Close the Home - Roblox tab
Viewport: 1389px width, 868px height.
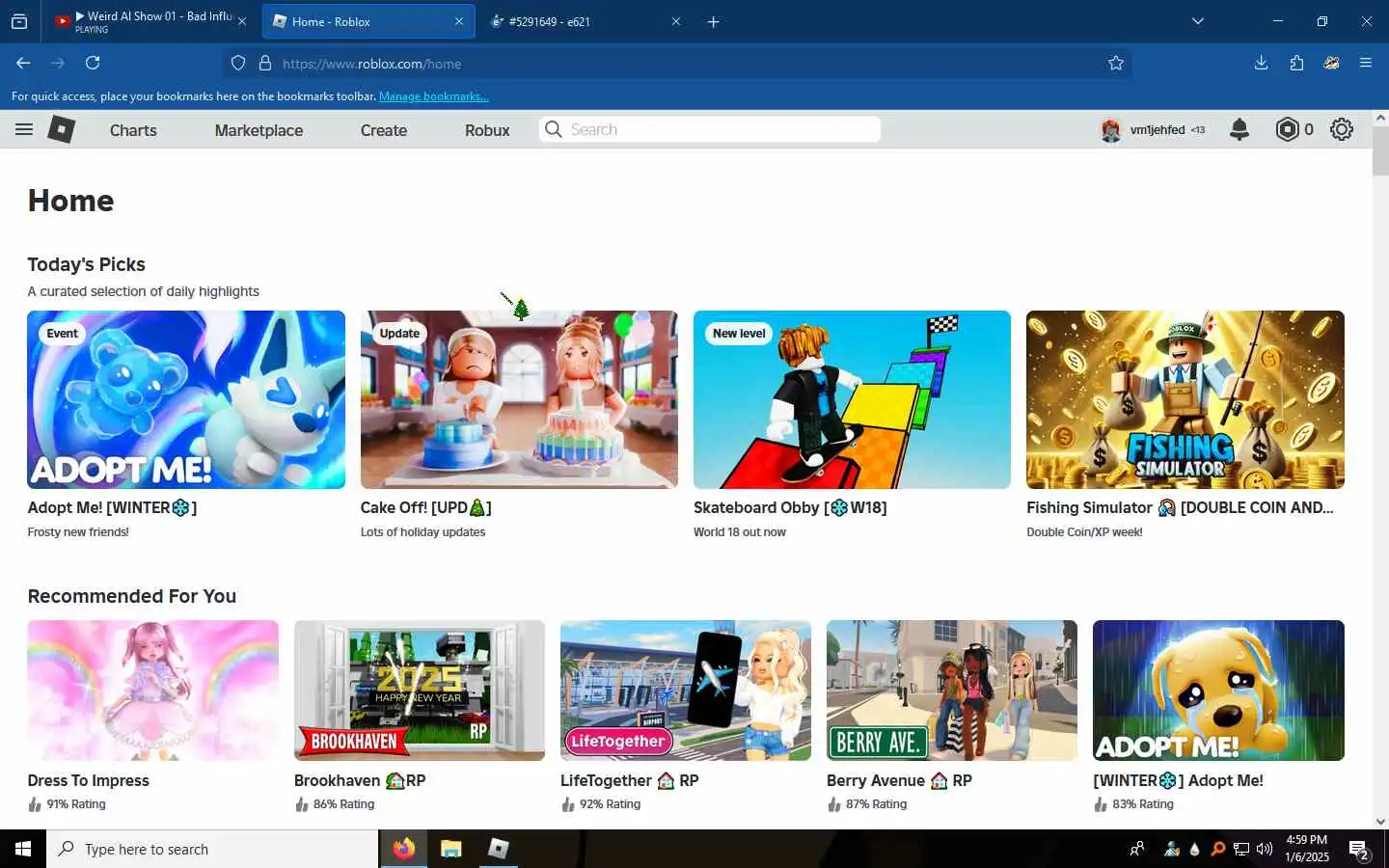(x=459, y=21)
